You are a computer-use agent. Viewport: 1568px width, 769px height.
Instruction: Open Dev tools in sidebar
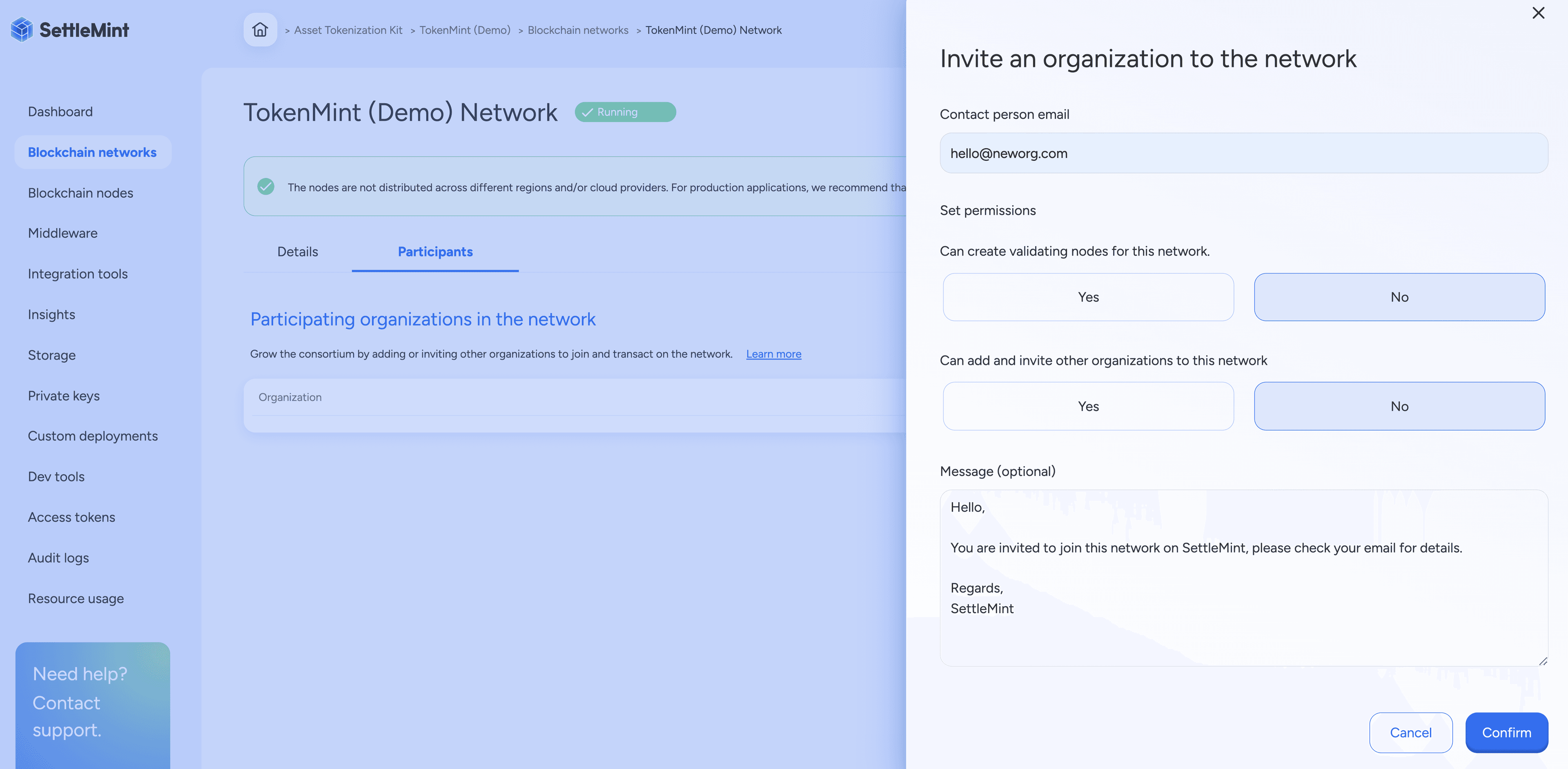coord(56,477)
